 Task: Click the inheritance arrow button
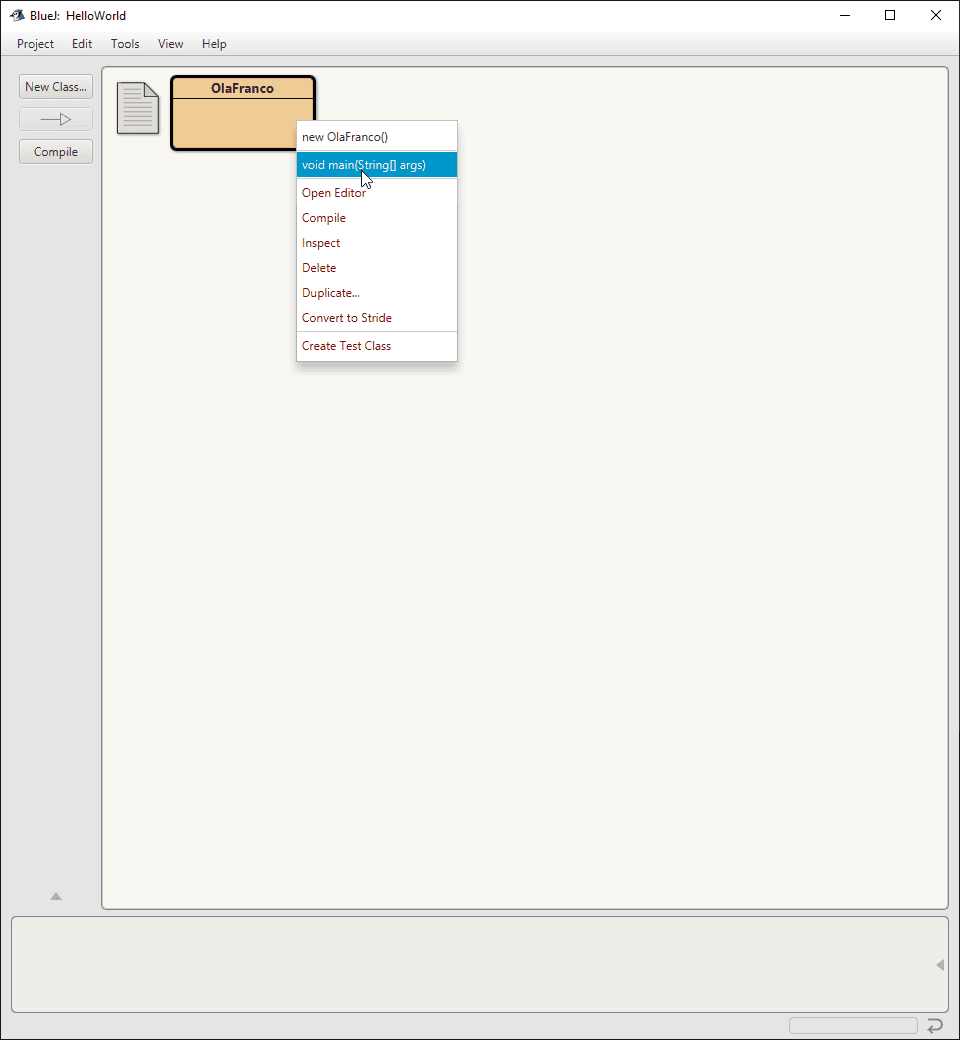click(56, 119)
